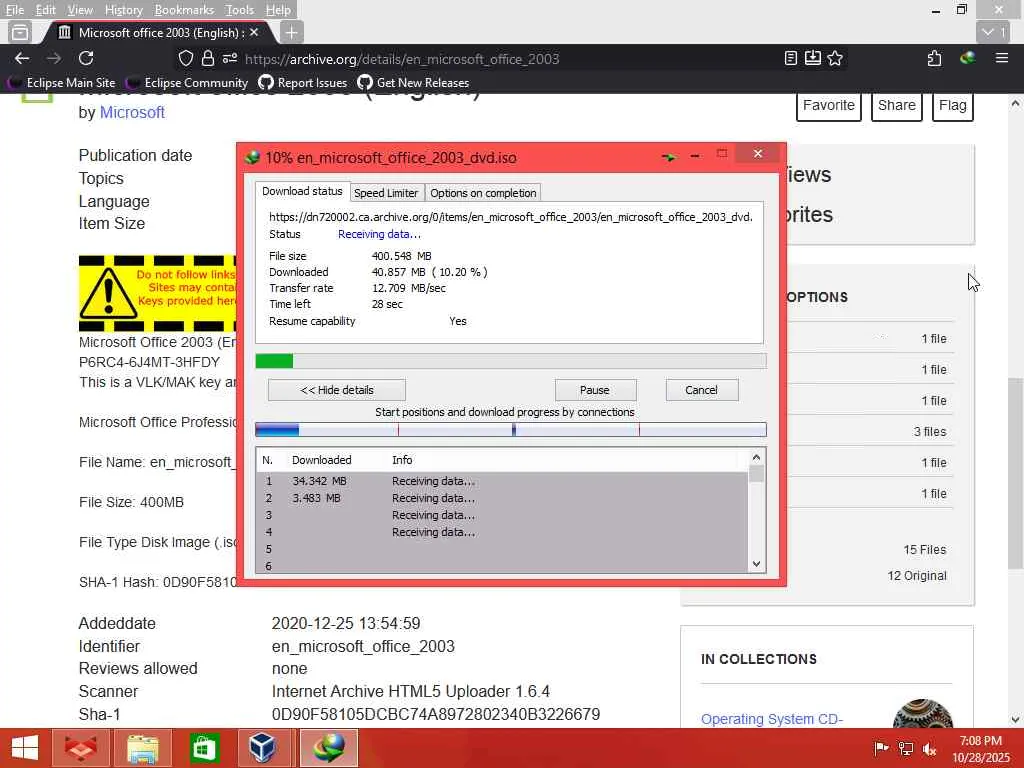Open the Tools menu
1024x768 pixels.
tap(239, 10)
